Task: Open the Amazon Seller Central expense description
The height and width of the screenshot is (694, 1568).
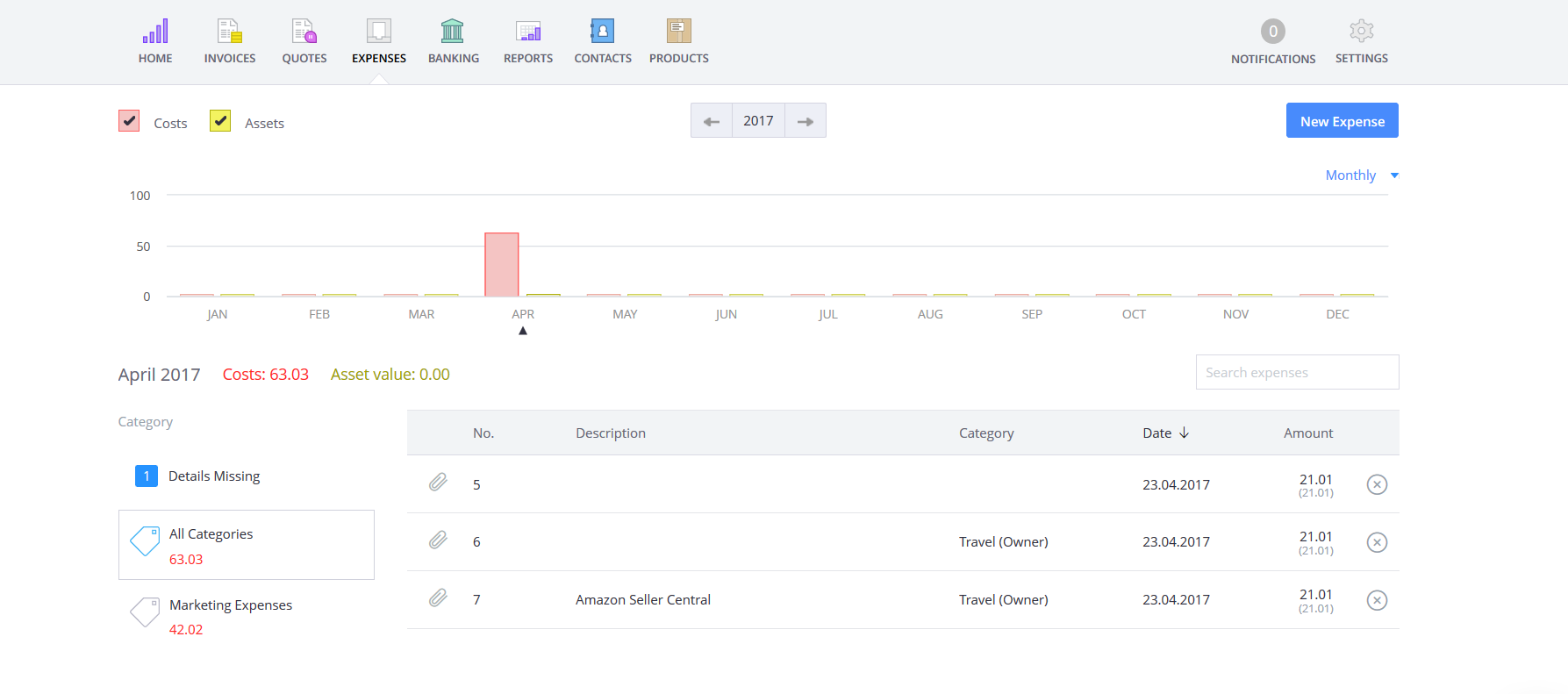Action: tap(643, 600)
